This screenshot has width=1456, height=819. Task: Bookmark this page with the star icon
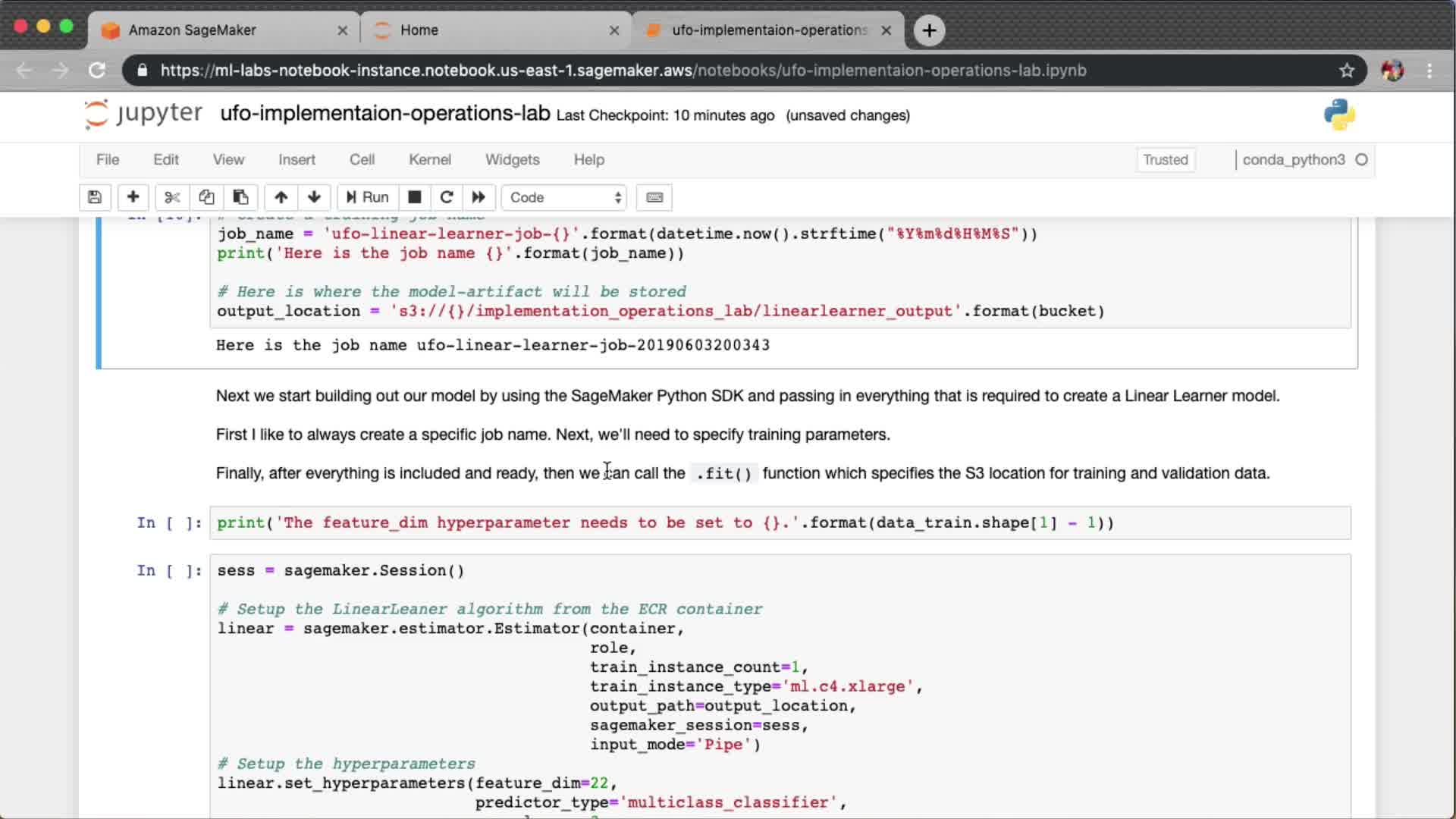[x=1346, y=71]
